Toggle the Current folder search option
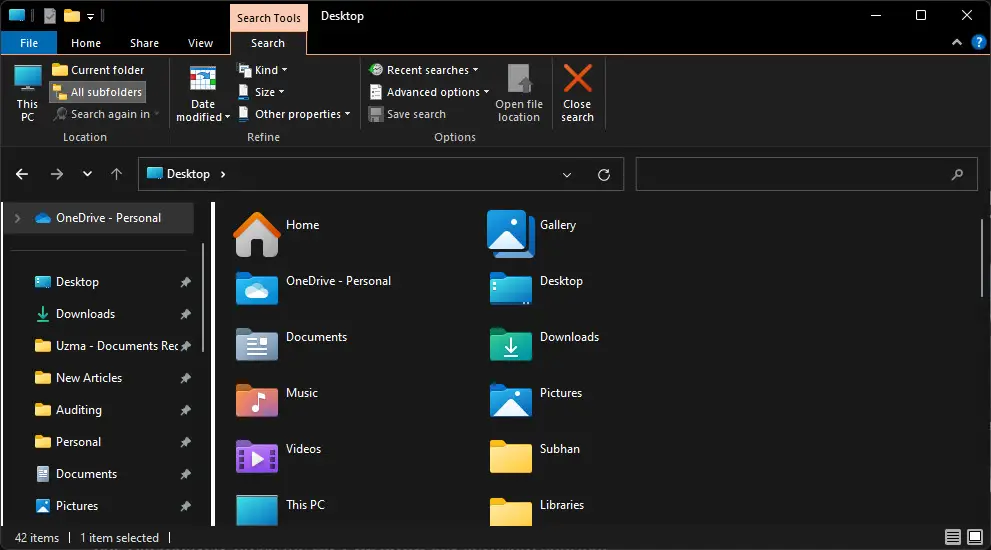This screenshot has height=550, width=991. point(98,70)
